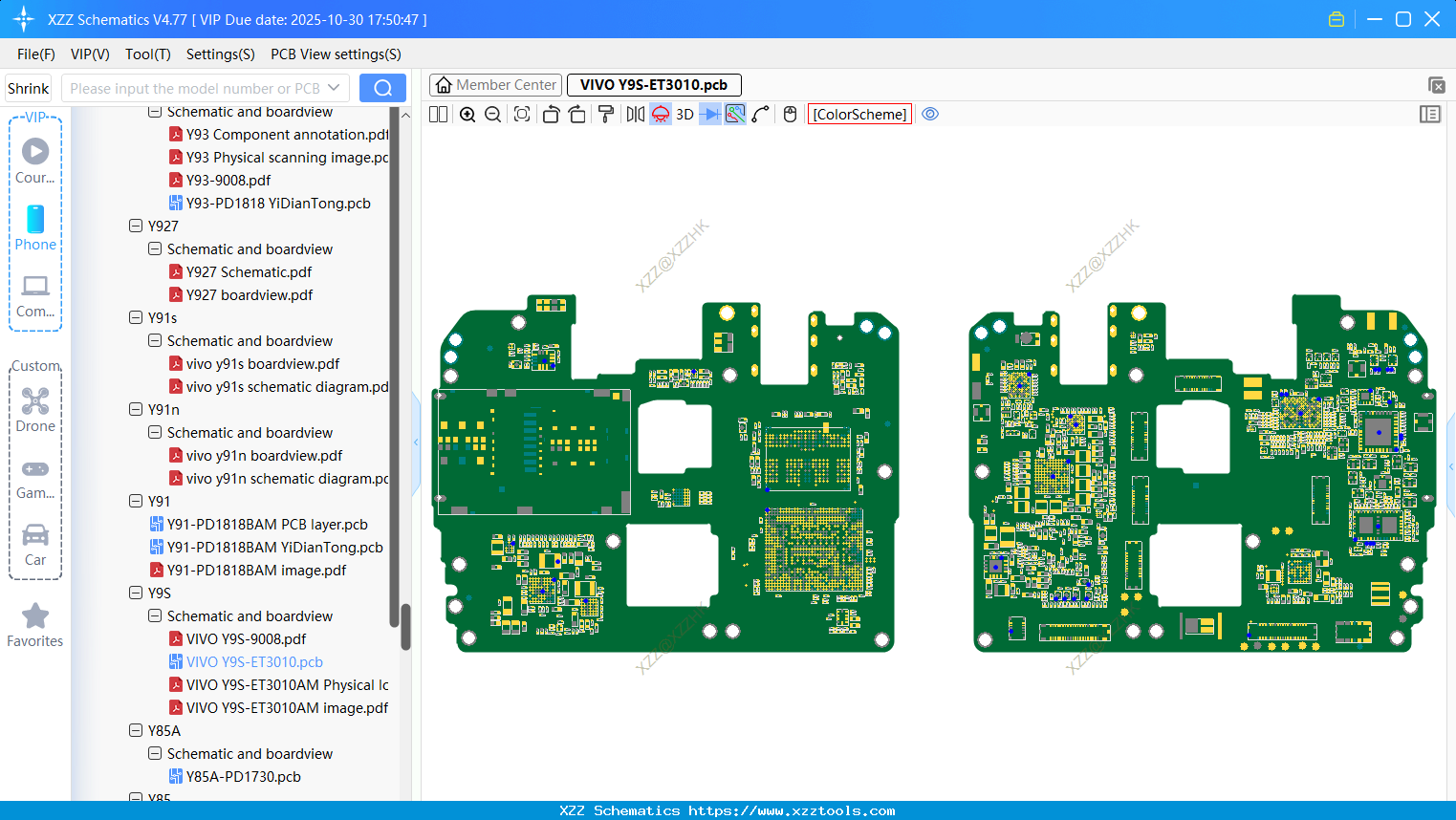Open the ColorScheme picker
Image resolution: width=1456 pixels, height=820 pixels.
pos(859,115)
